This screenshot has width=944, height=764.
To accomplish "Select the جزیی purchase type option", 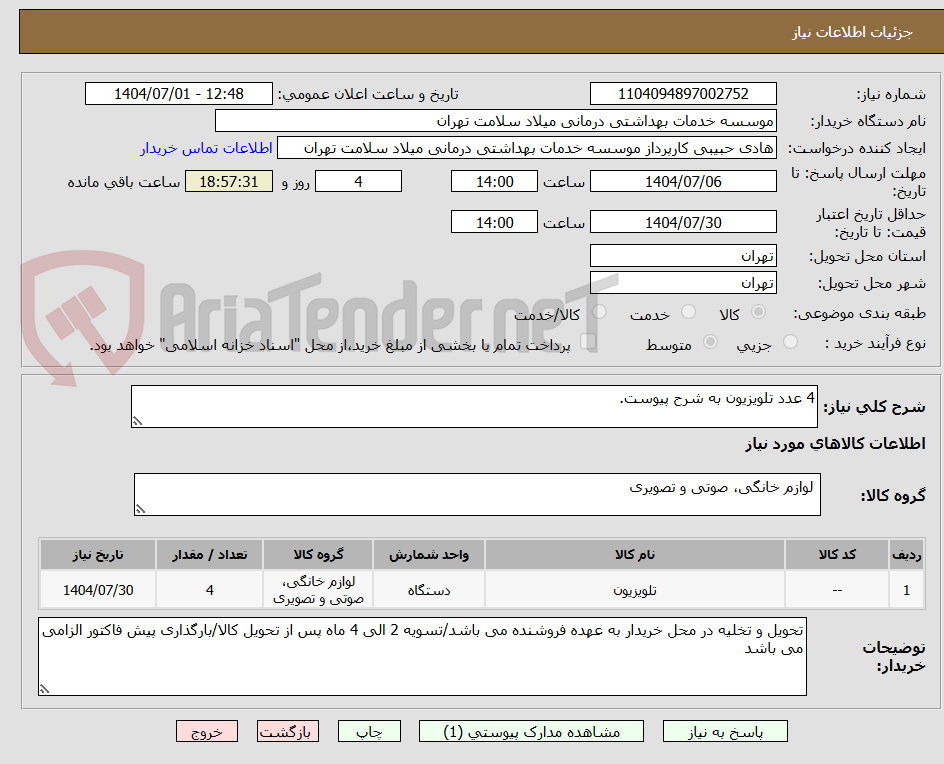I will (790, 343).
